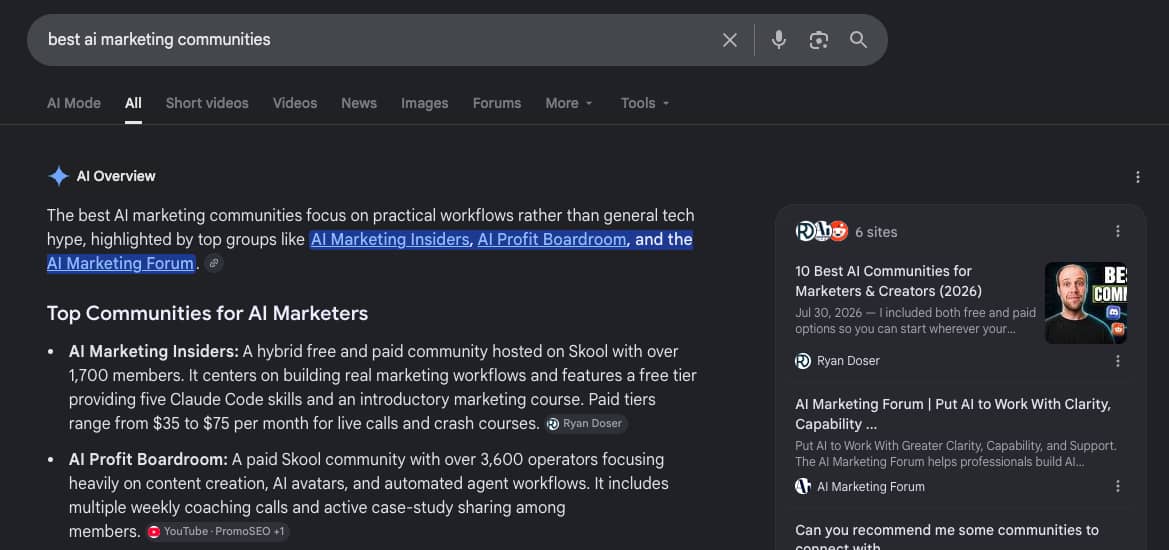The width and height of the screenshot is (1169, 550).
Task: Click the Top Communities for AI Marketers heading
Action: click(x=207, y=313)
